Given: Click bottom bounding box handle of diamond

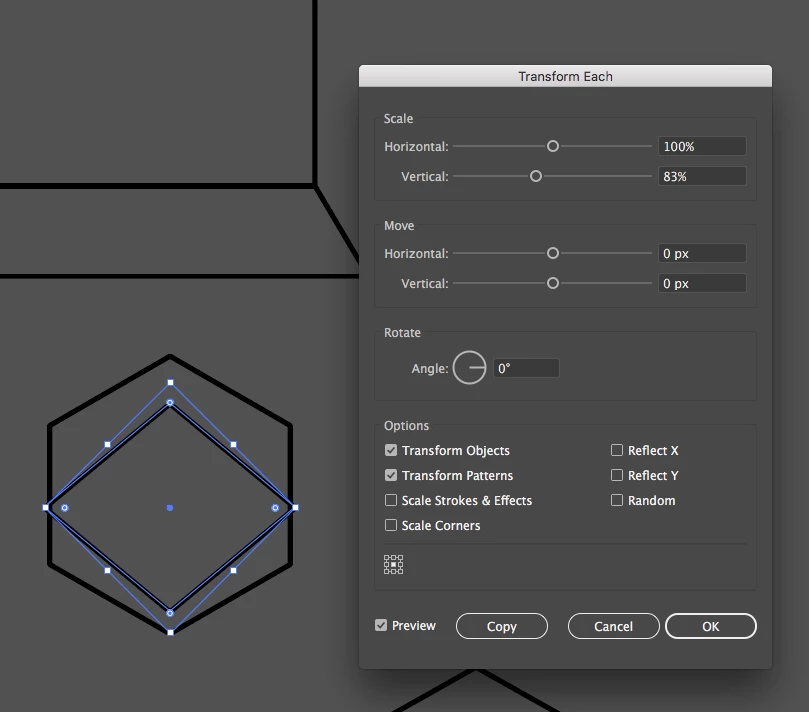Looking at the screenshot, I should coord(170,632).
